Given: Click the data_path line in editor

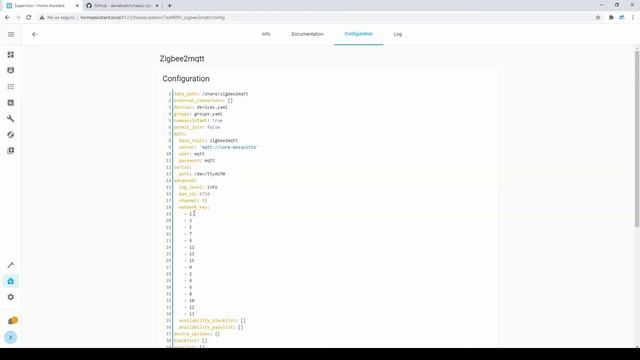Looking at the screenshot, I should coord(211,94).
